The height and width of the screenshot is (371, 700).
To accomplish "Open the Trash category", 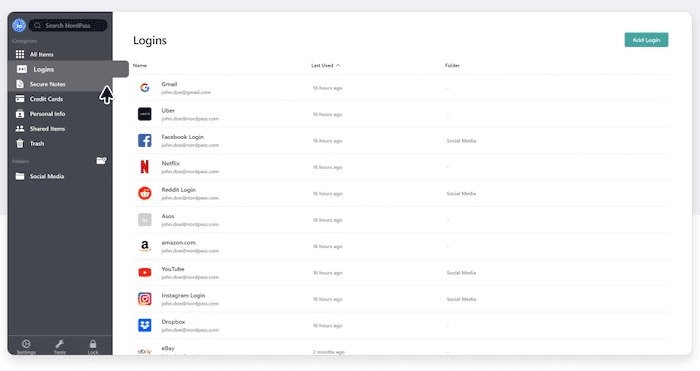I will tap(60, 143).
